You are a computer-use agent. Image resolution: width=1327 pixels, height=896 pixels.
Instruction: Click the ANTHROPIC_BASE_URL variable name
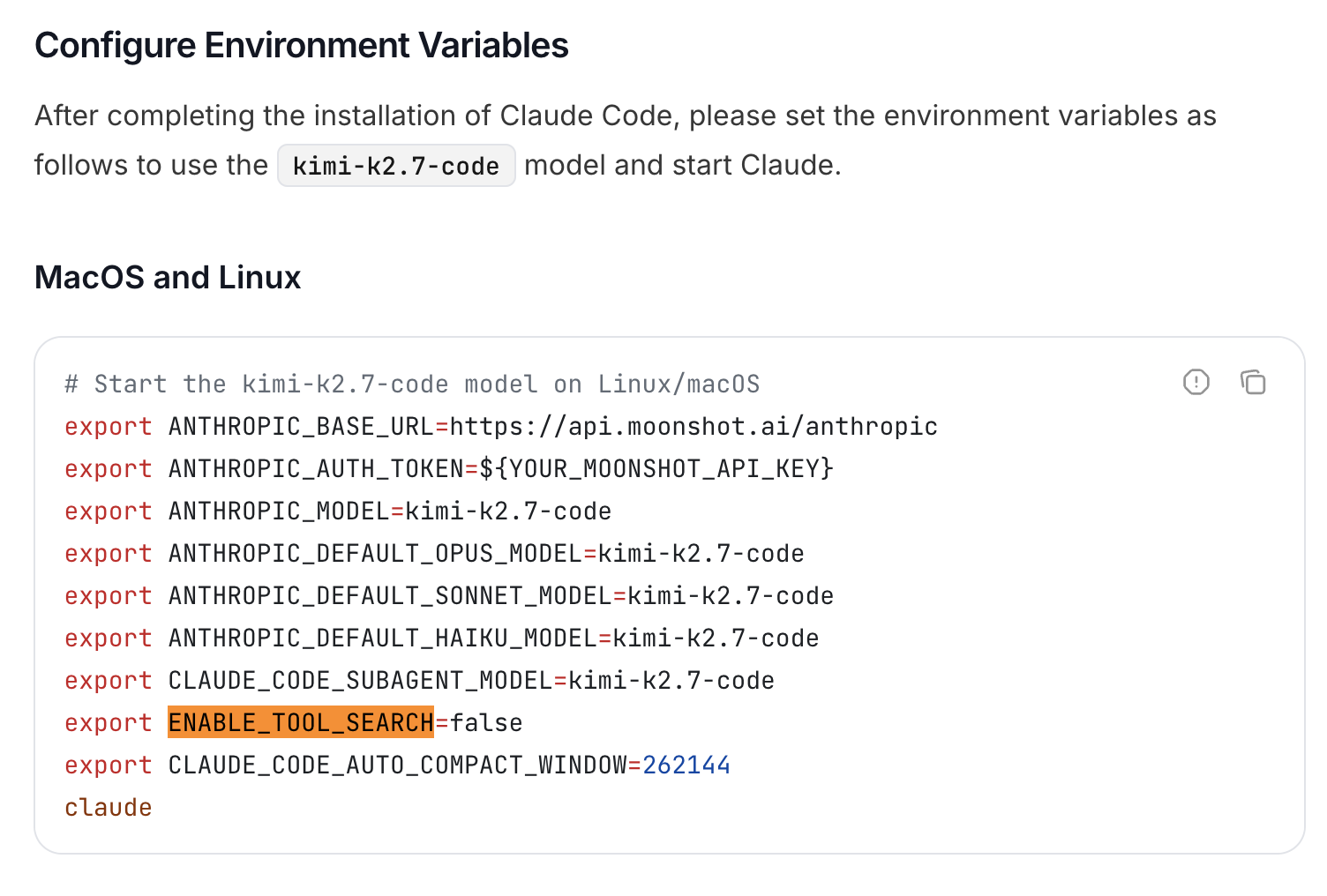click(302, 427)
